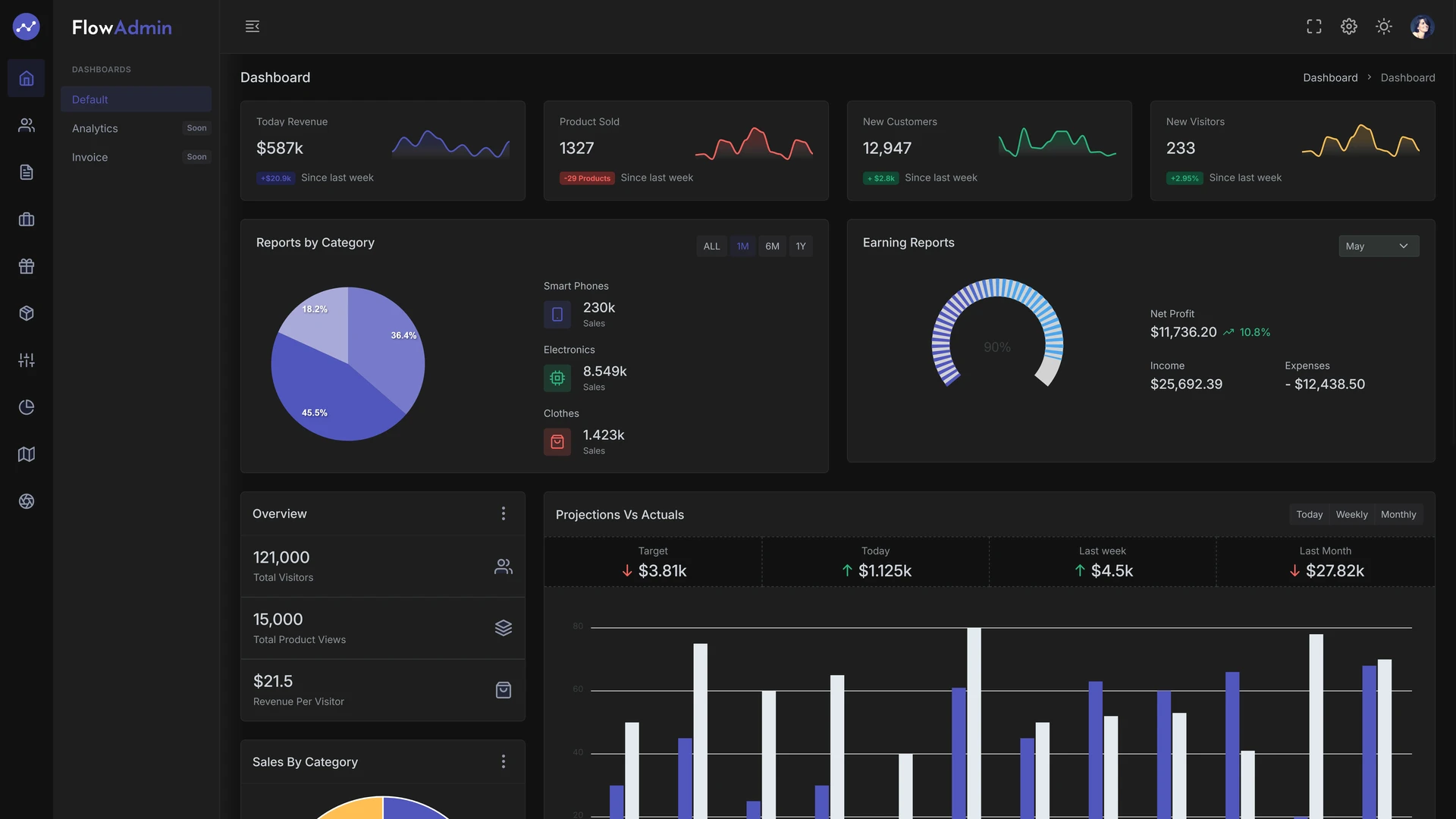
Task: Click the Product Sold sparkline chart
Action: click(754, 143)
